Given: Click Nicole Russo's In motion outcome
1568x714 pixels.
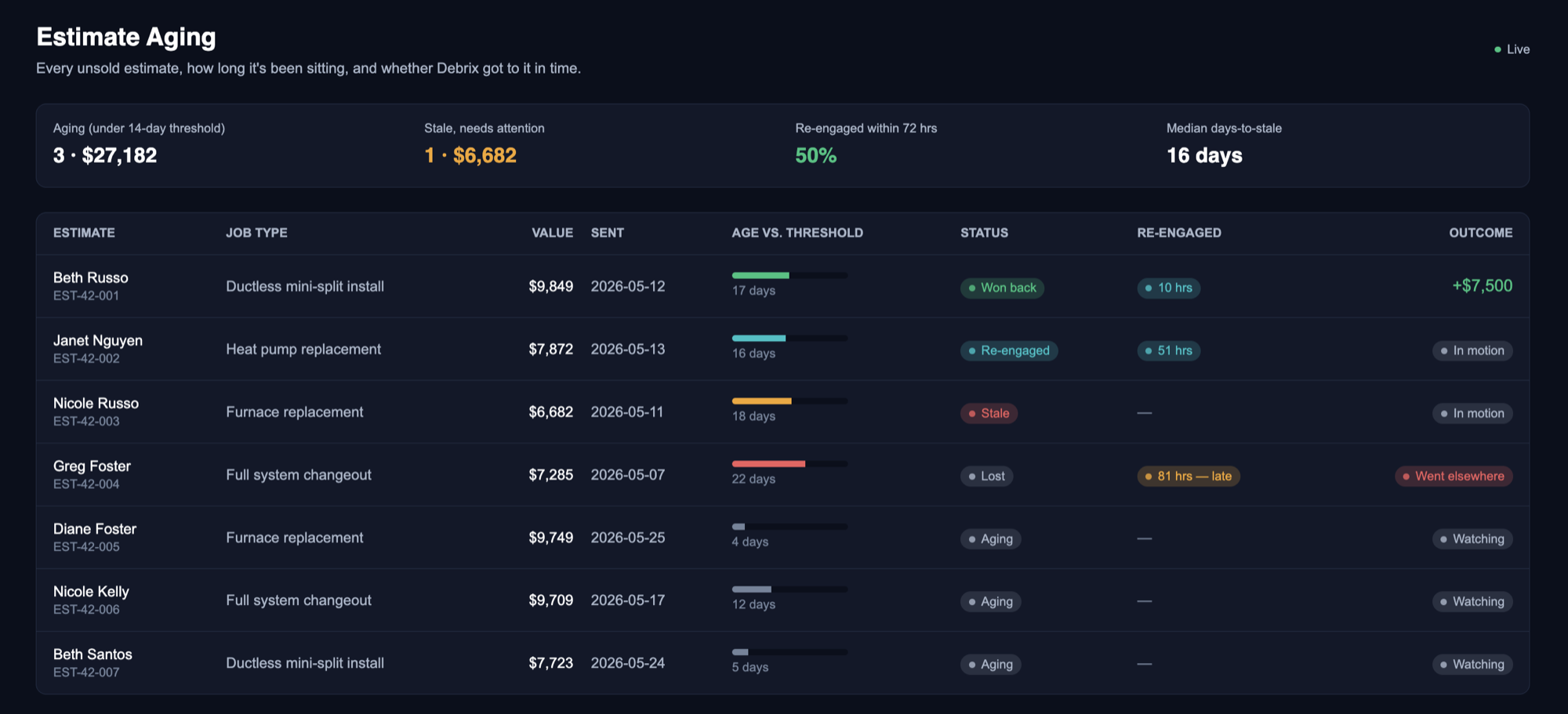Looking at the screenshot, I should (1472, 413).
